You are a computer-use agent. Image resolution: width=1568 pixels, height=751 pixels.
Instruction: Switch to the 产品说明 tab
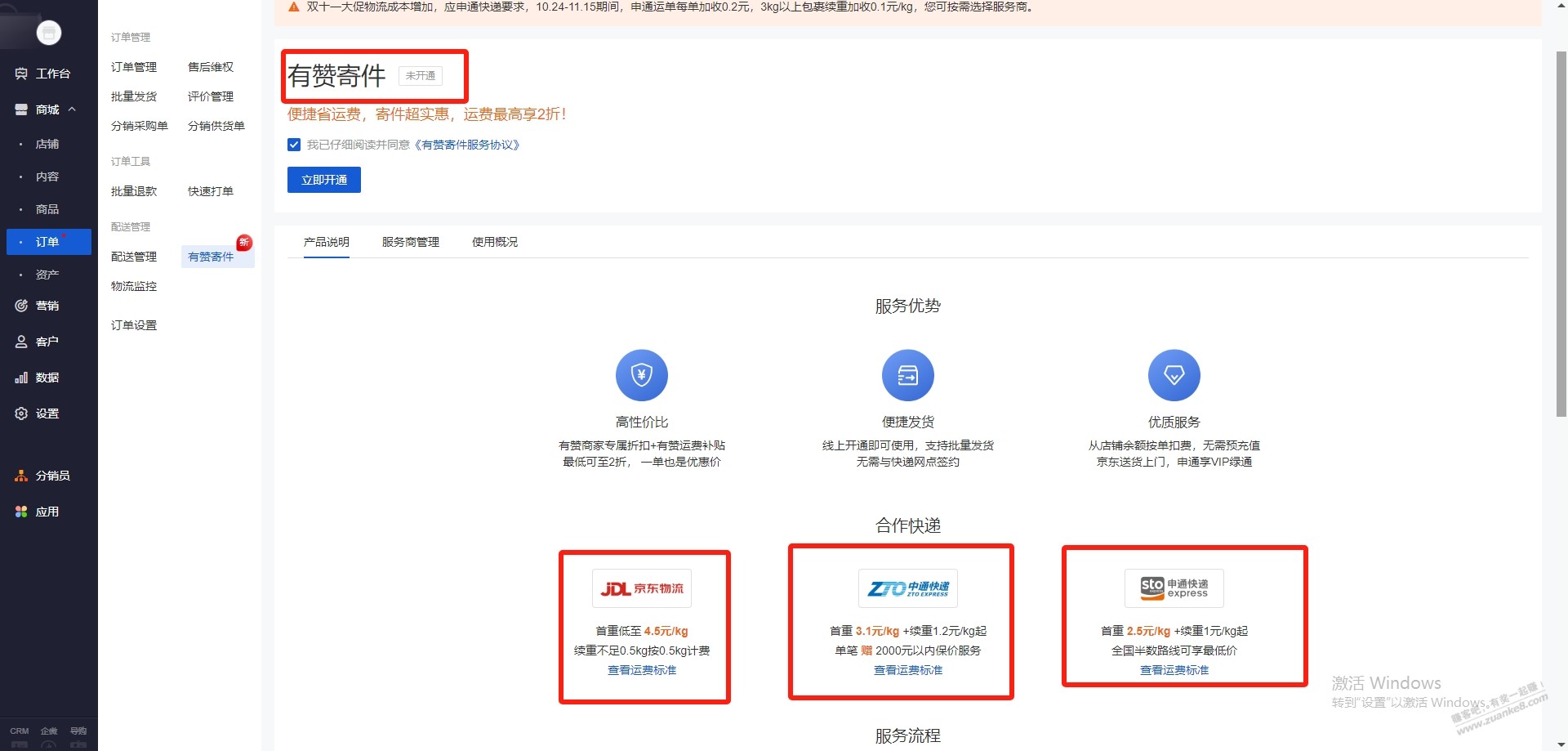[327, 242]
